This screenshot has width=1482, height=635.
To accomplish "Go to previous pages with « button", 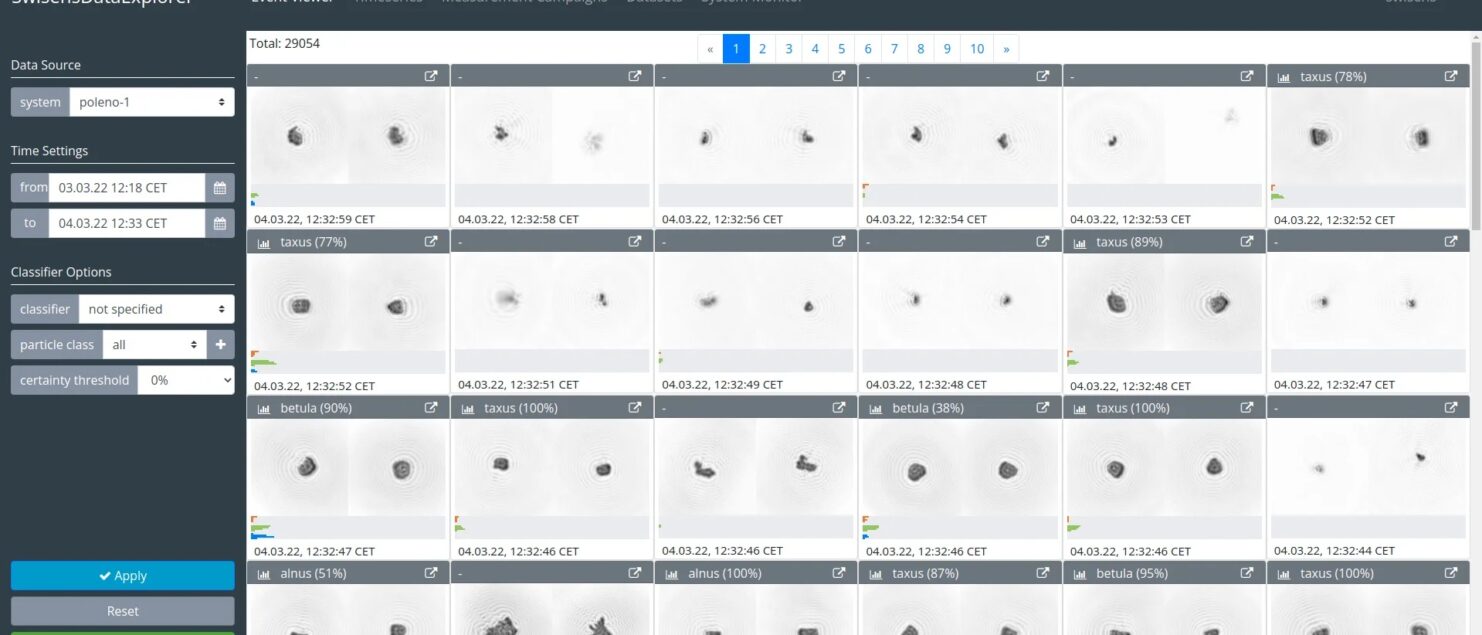I will pyautogui.click(x=710, y=49).
